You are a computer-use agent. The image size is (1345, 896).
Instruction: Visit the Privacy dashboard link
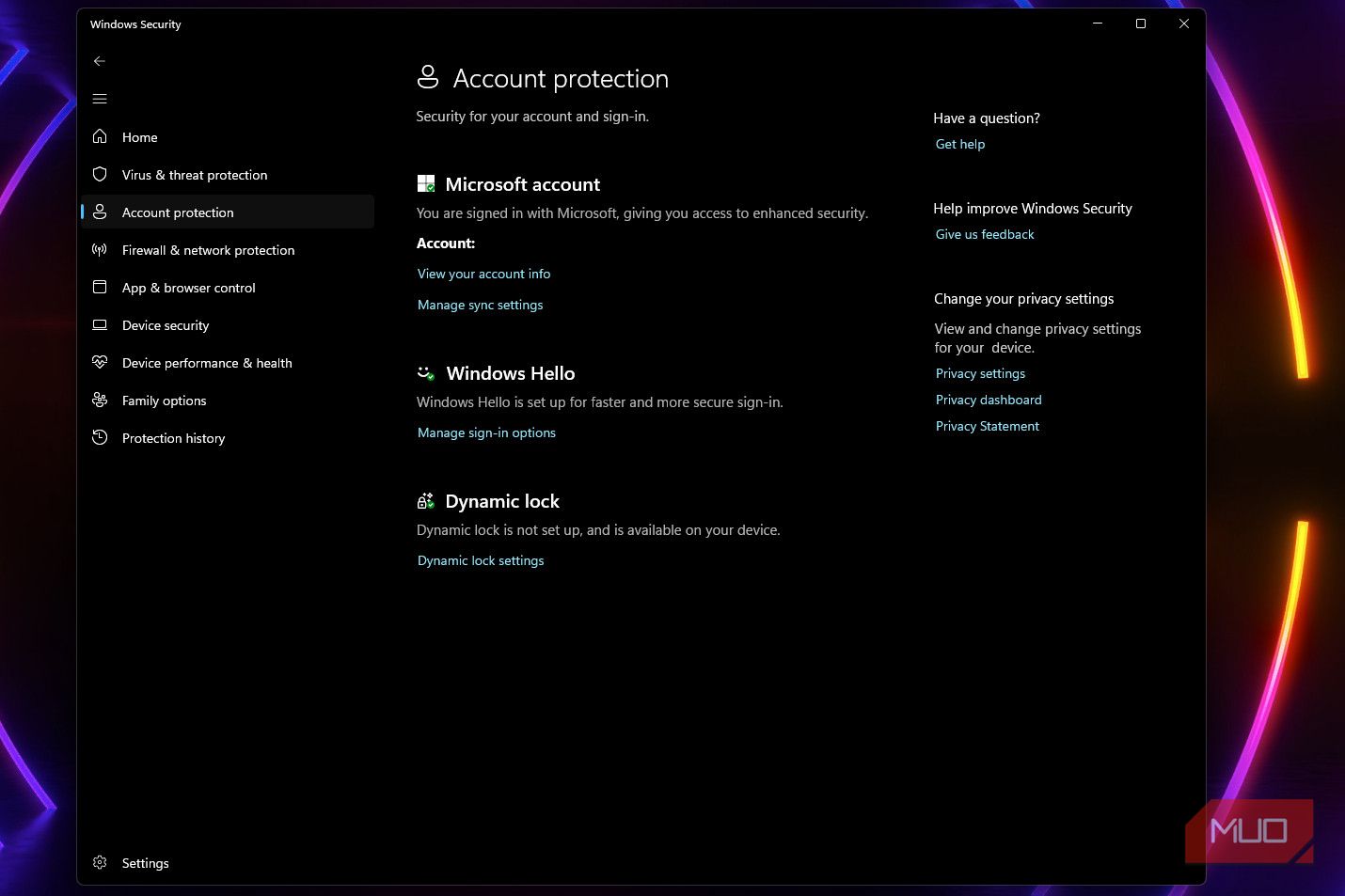click(x=989, y=400)
